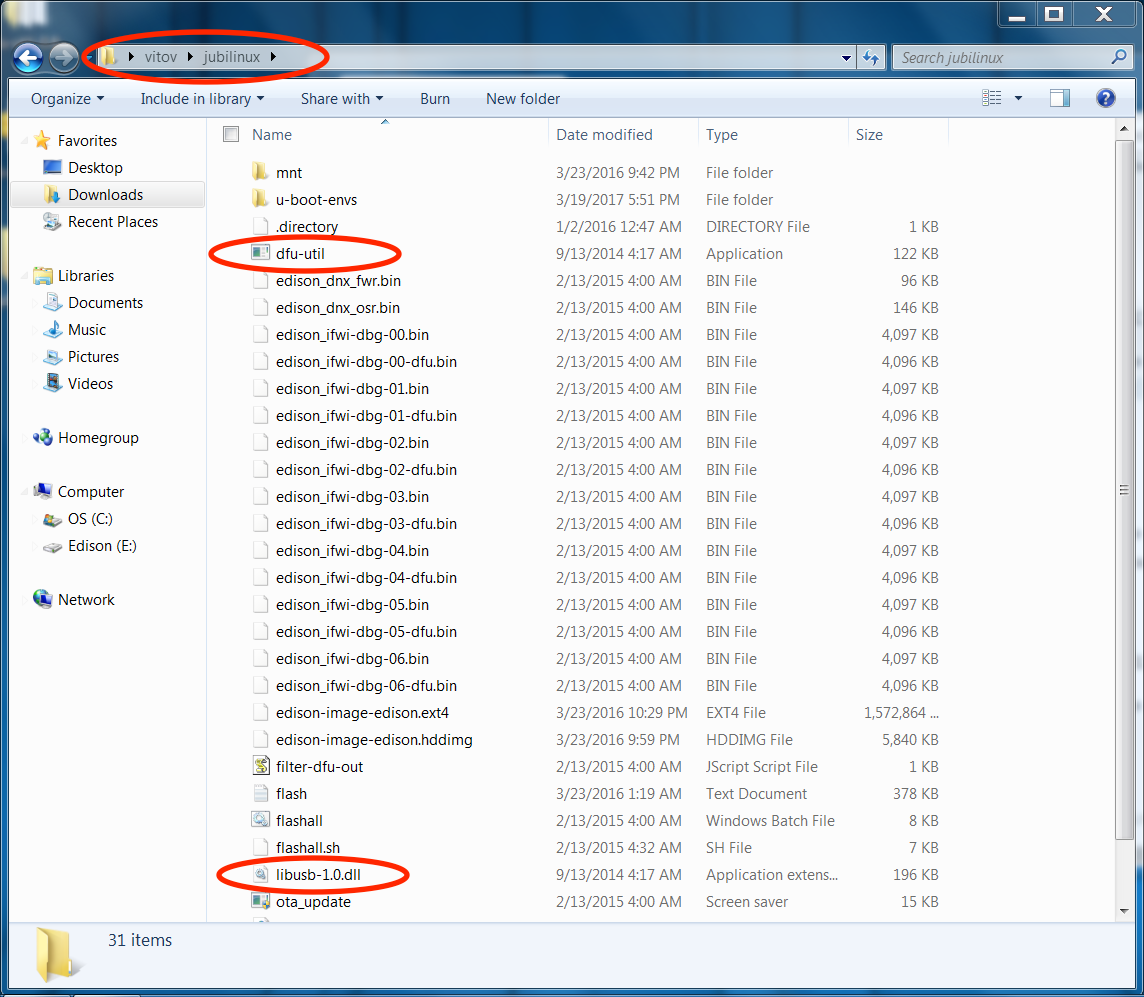Collapse the Libraries section
The height and width of the screenshot is (997, 1144).
25,276
